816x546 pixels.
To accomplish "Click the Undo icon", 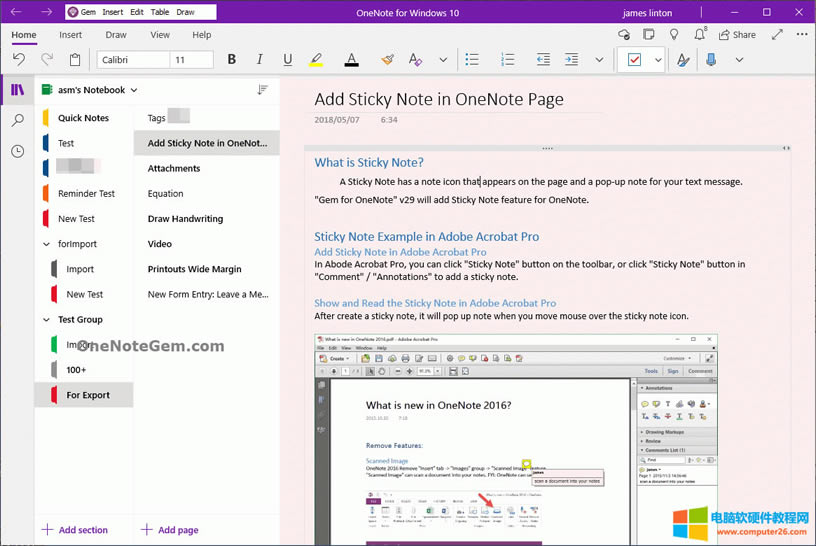I will (19, 60).
